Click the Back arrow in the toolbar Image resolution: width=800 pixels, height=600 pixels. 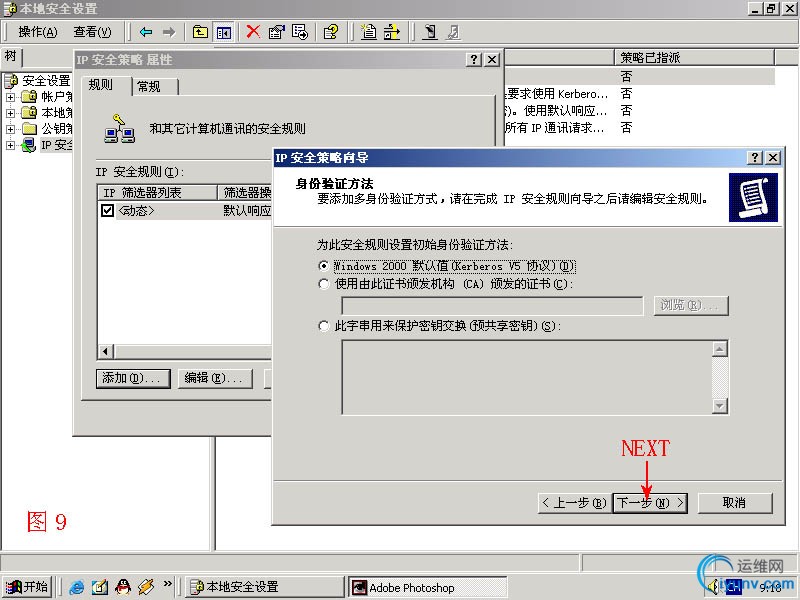click(146, 32)
